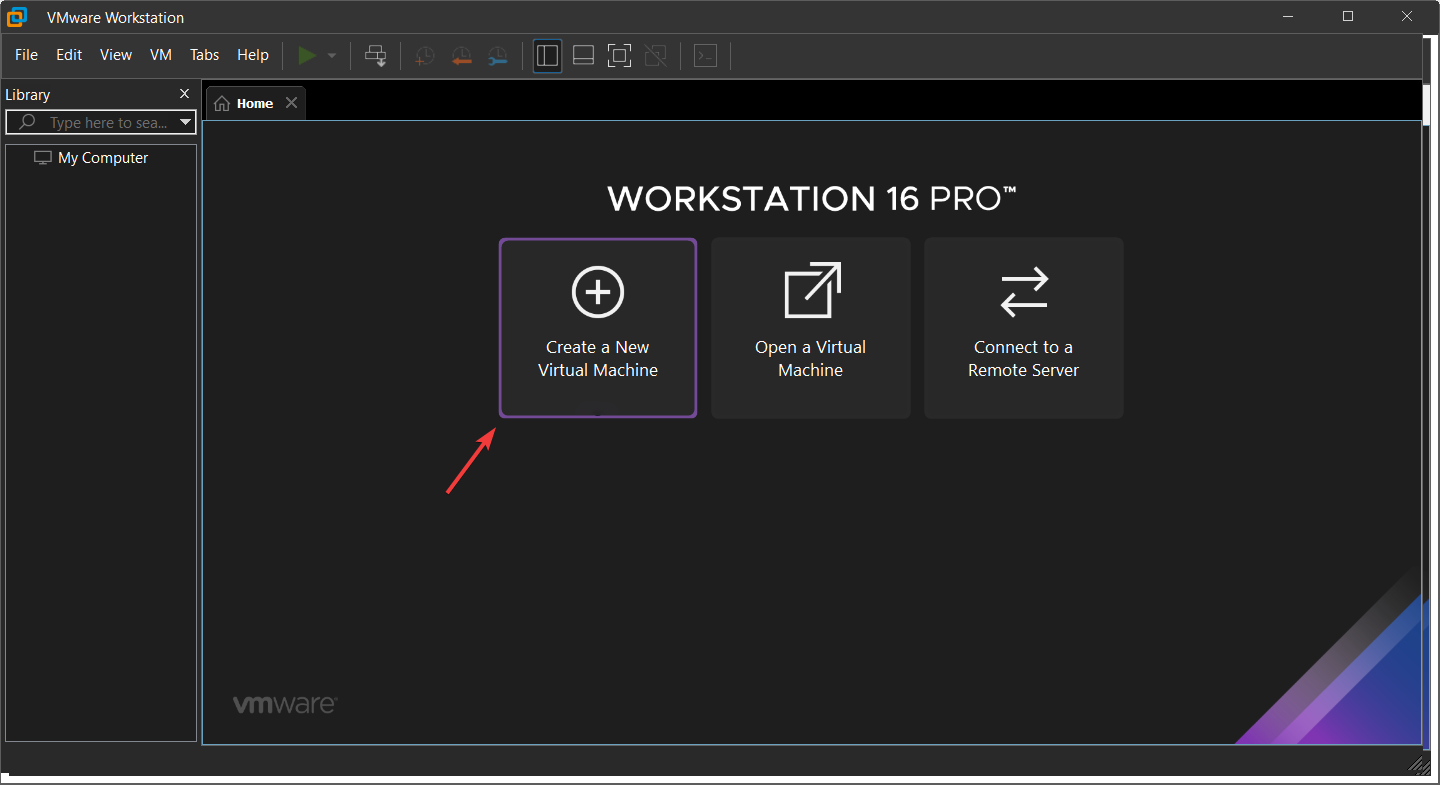Enter full screen mode via toolbar icon
Viewport: 1440px width, 785px height.
click(619, 56)
